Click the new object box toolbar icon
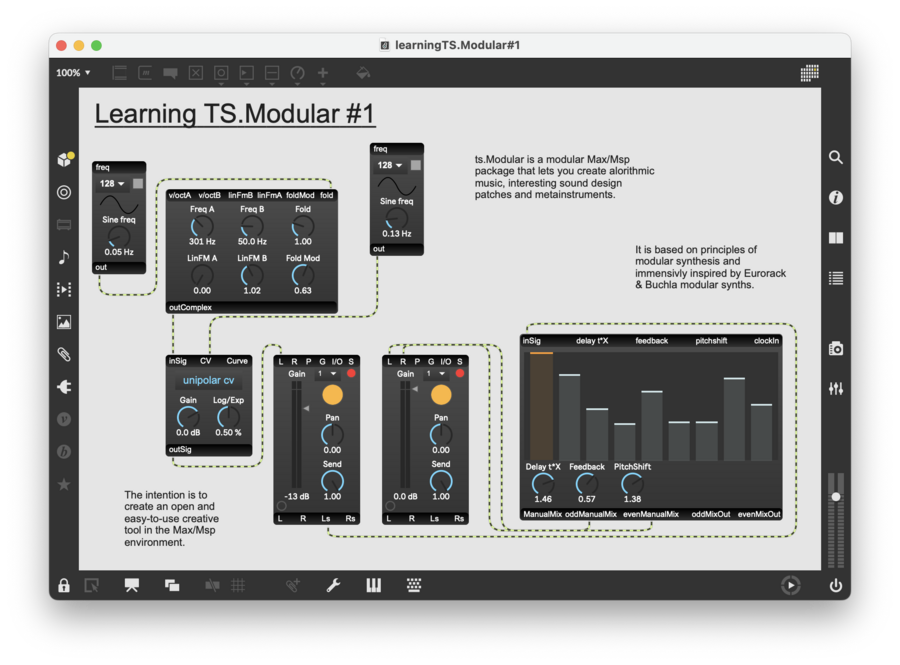900x665 pixels. point(120,73)
